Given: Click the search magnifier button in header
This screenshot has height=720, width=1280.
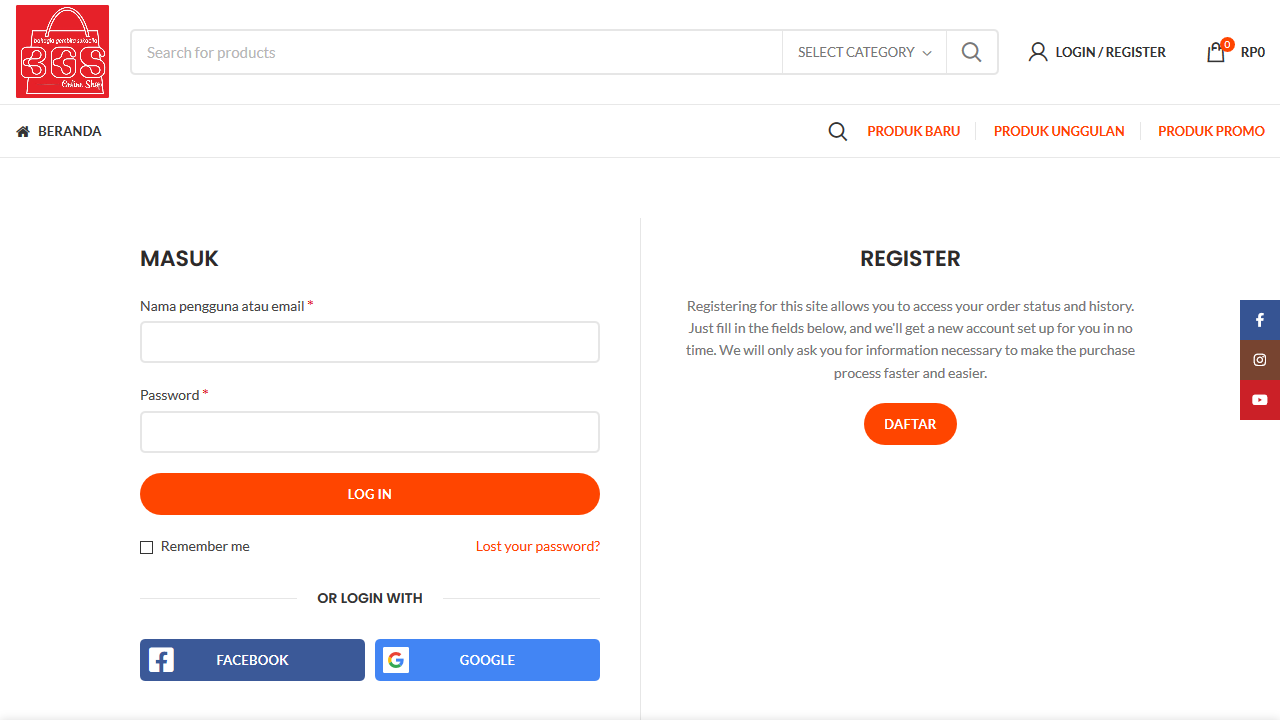Looking at the screenshot, I should point(971,52).
